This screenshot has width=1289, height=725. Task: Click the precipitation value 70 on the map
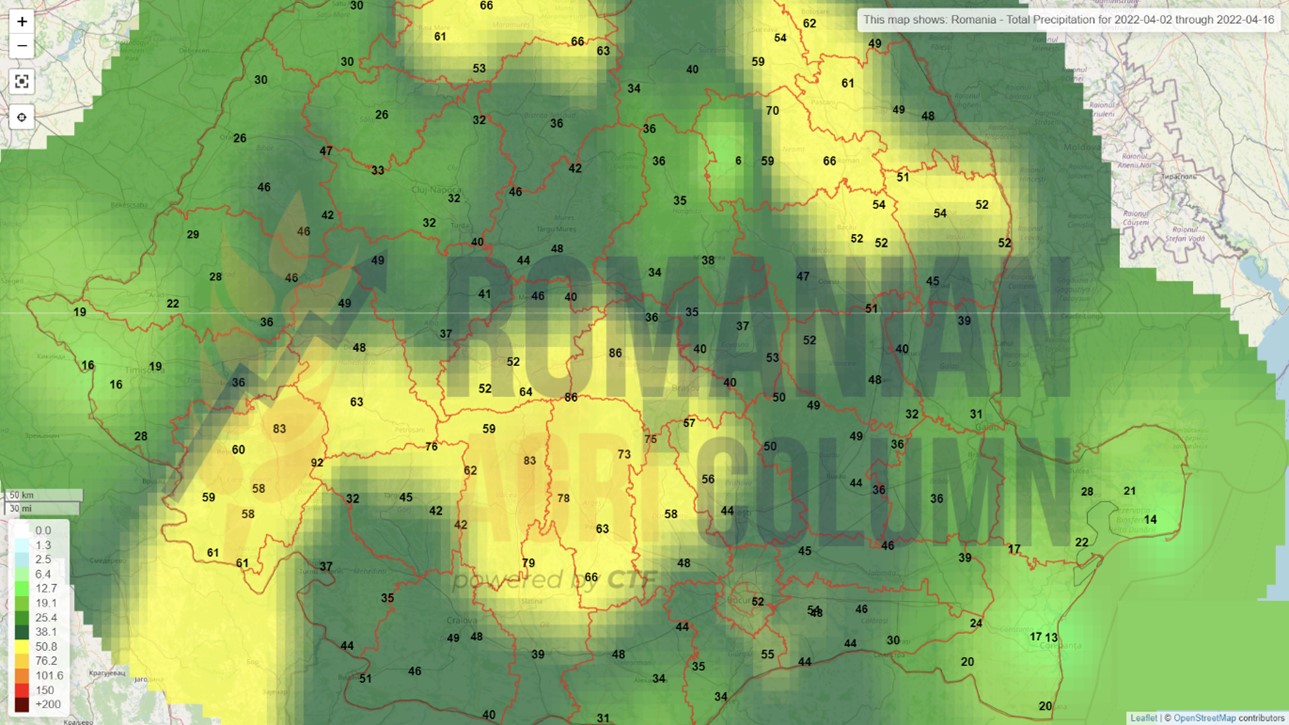772,111
